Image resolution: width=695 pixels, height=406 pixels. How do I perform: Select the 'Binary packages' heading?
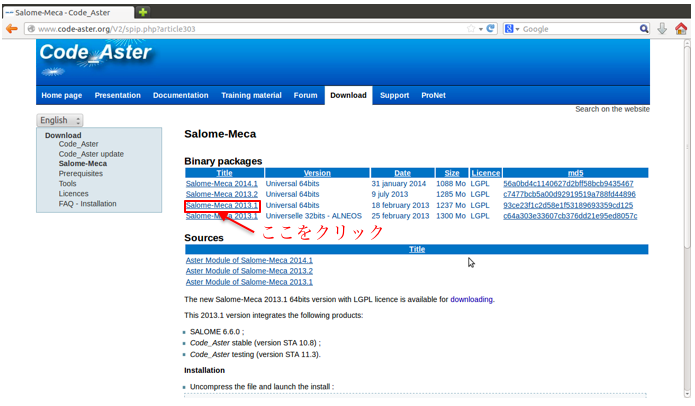click(x=223, y=161)
